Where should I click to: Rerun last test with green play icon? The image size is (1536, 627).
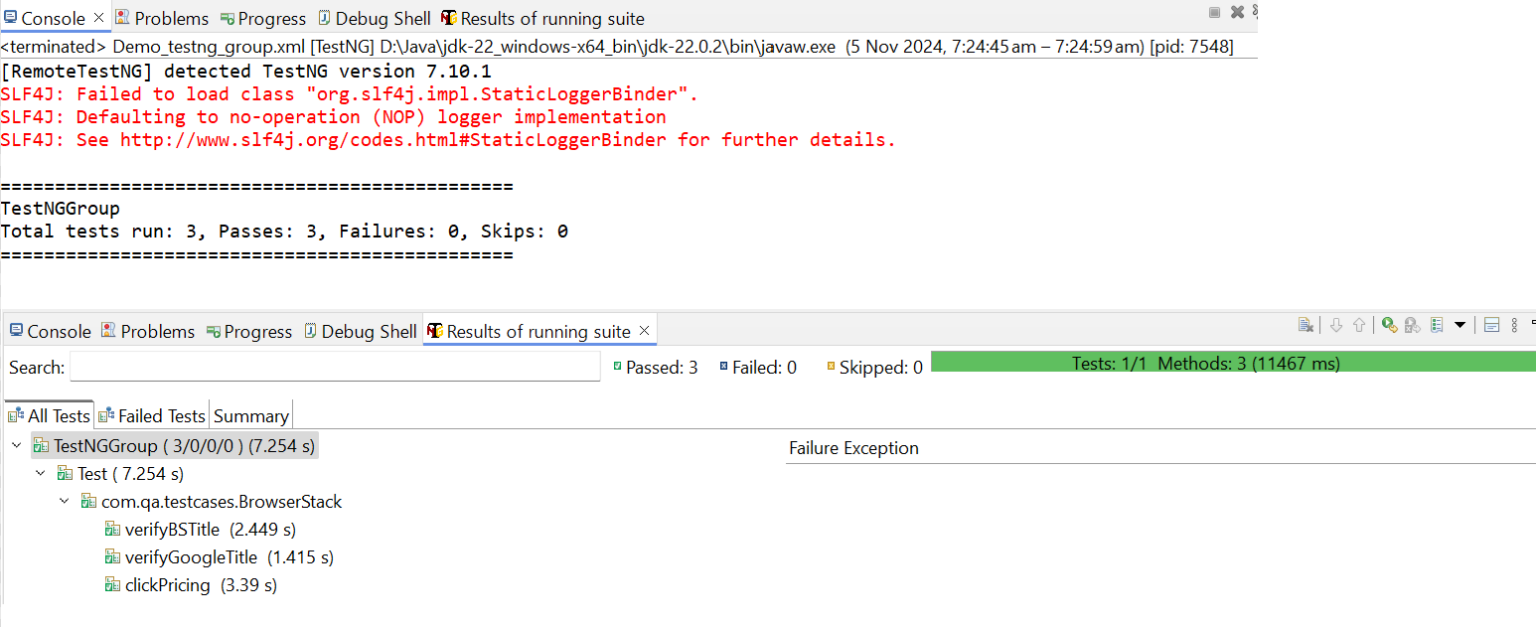click(1389, 325)
